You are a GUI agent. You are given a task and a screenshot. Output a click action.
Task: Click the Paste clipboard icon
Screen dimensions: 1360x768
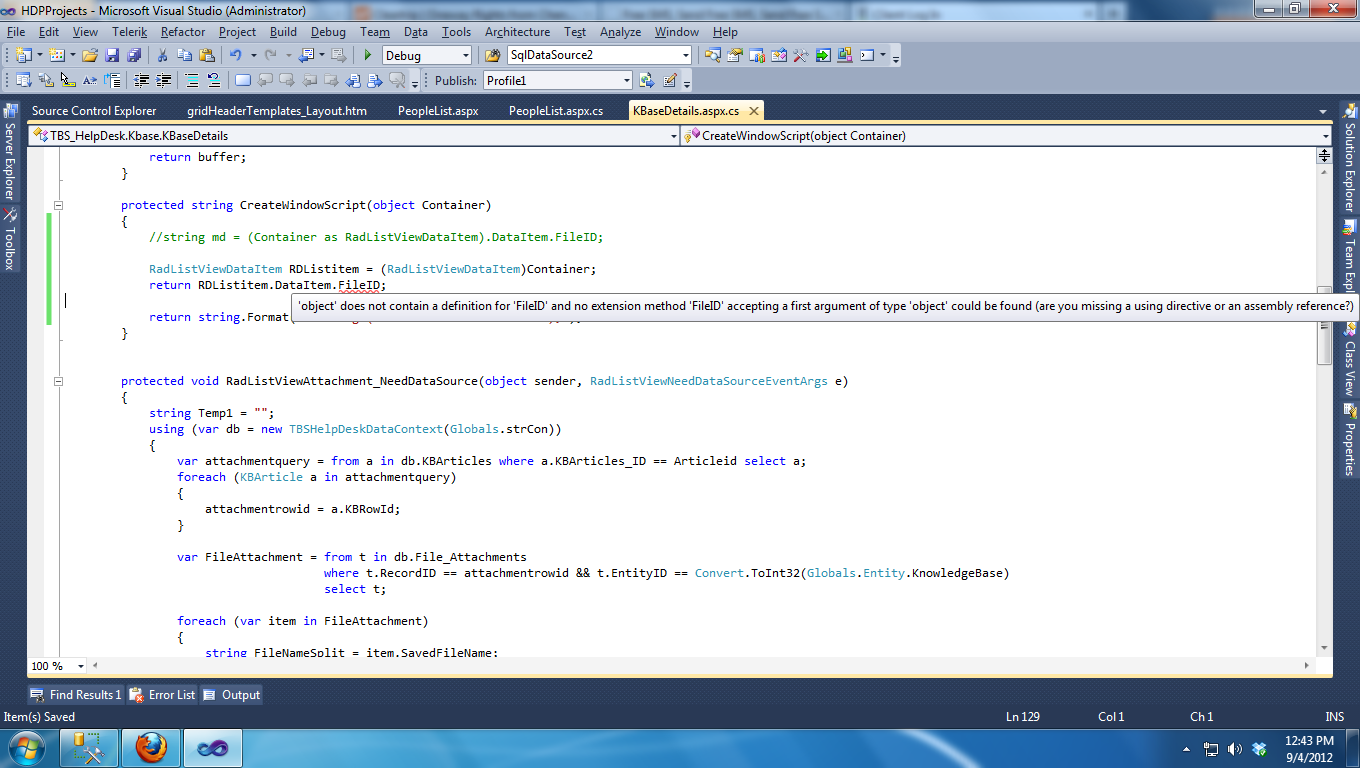tap(207, 56)
